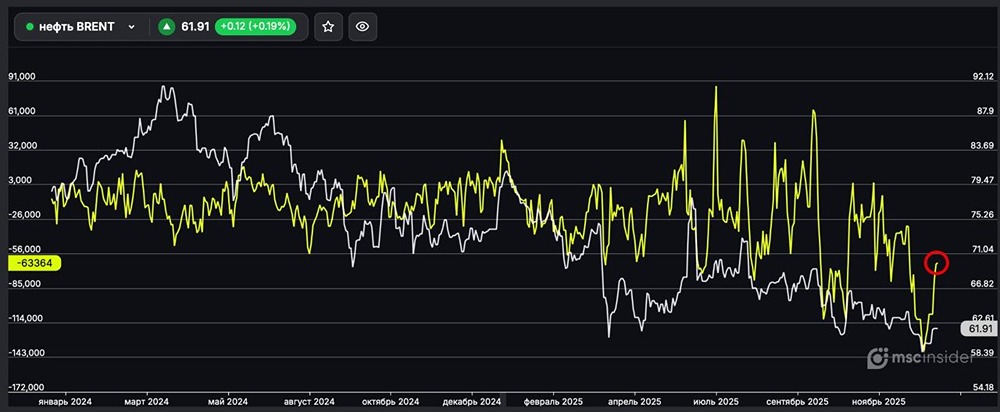Add chart to favorites with star icon
The width and height of the screenshot is (1000, 412).
(328, 27)
